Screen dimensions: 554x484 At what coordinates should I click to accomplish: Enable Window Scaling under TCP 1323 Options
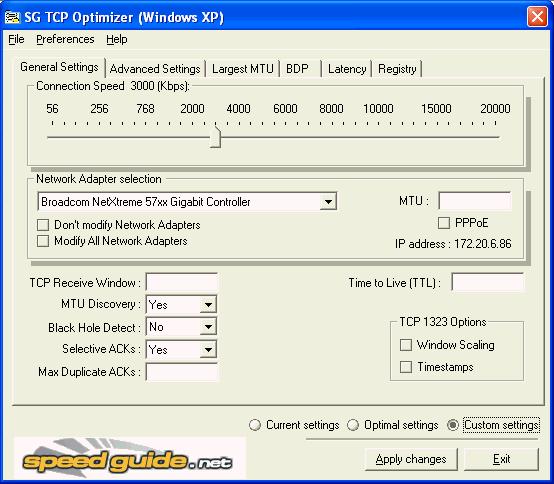tap(406, 345)
